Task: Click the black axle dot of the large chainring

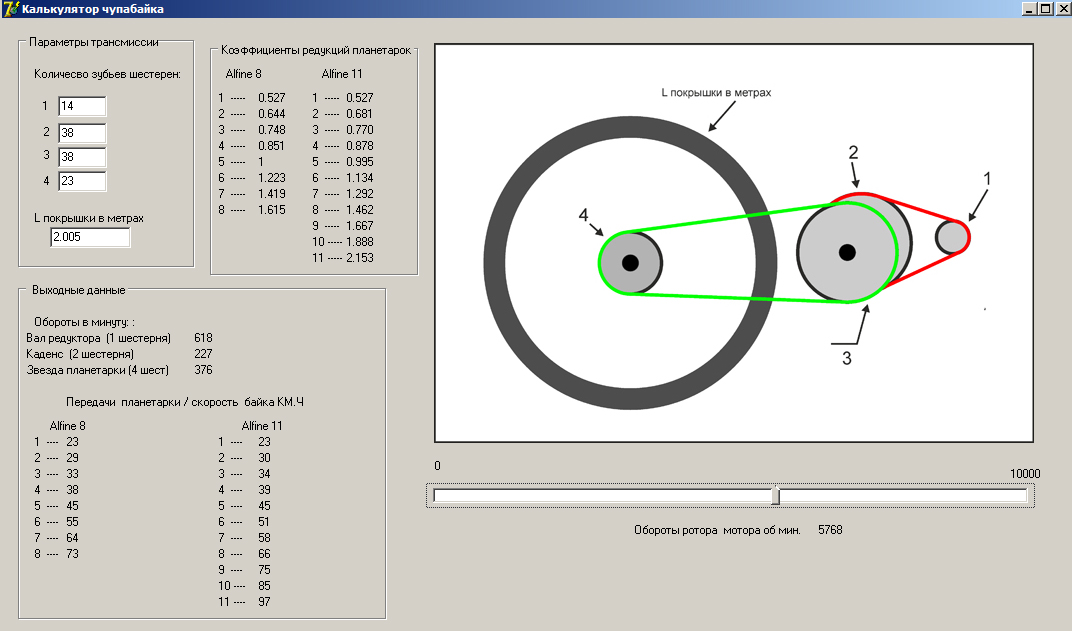Action: coord(847,251)
